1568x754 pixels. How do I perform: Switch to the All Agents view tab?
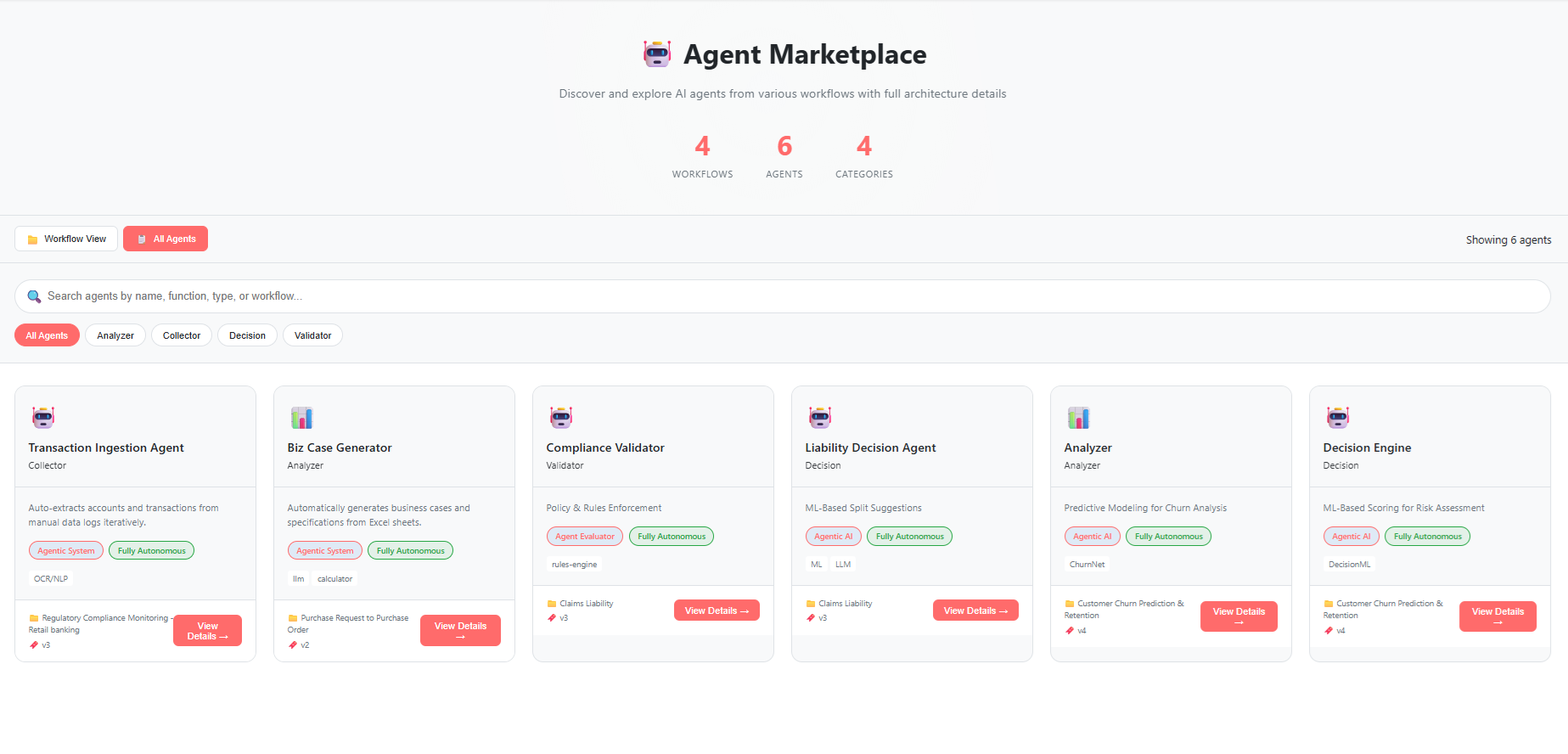point(166,239)
